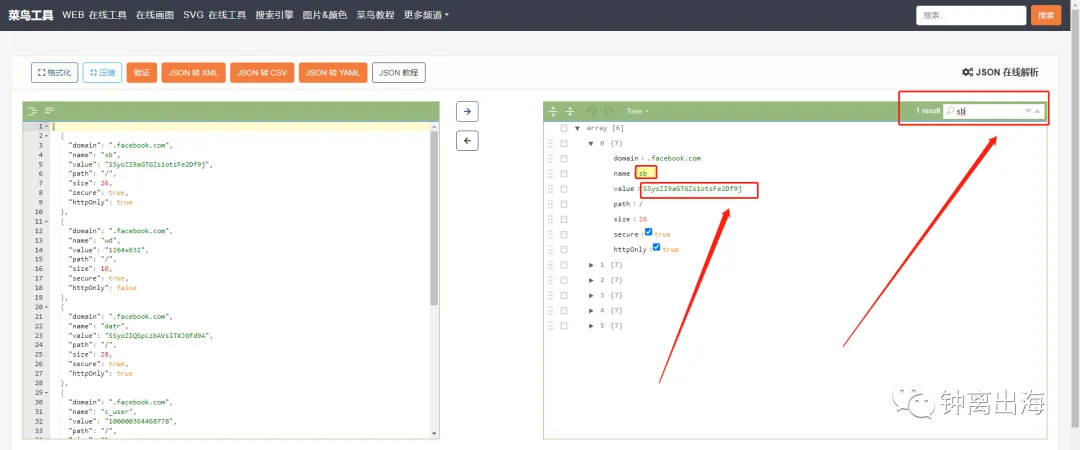Open action menu square of size row
1080x450 pixels.
point(564,219)
